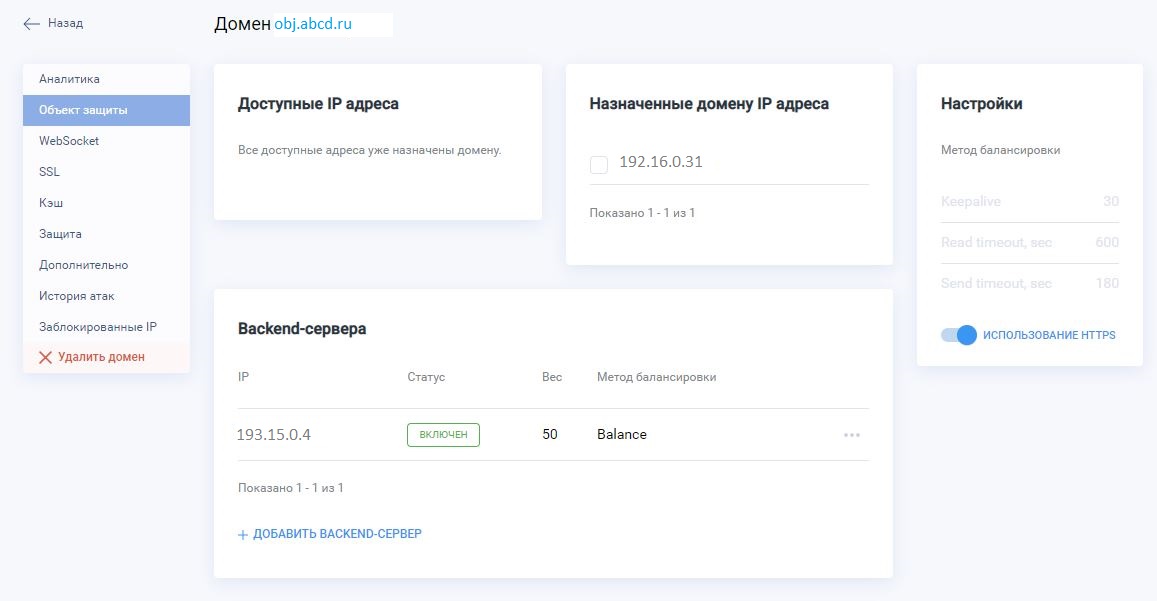Screen dimensions: 1157x601
Task: Click the back arrow icon
Action: pos(31,23)
